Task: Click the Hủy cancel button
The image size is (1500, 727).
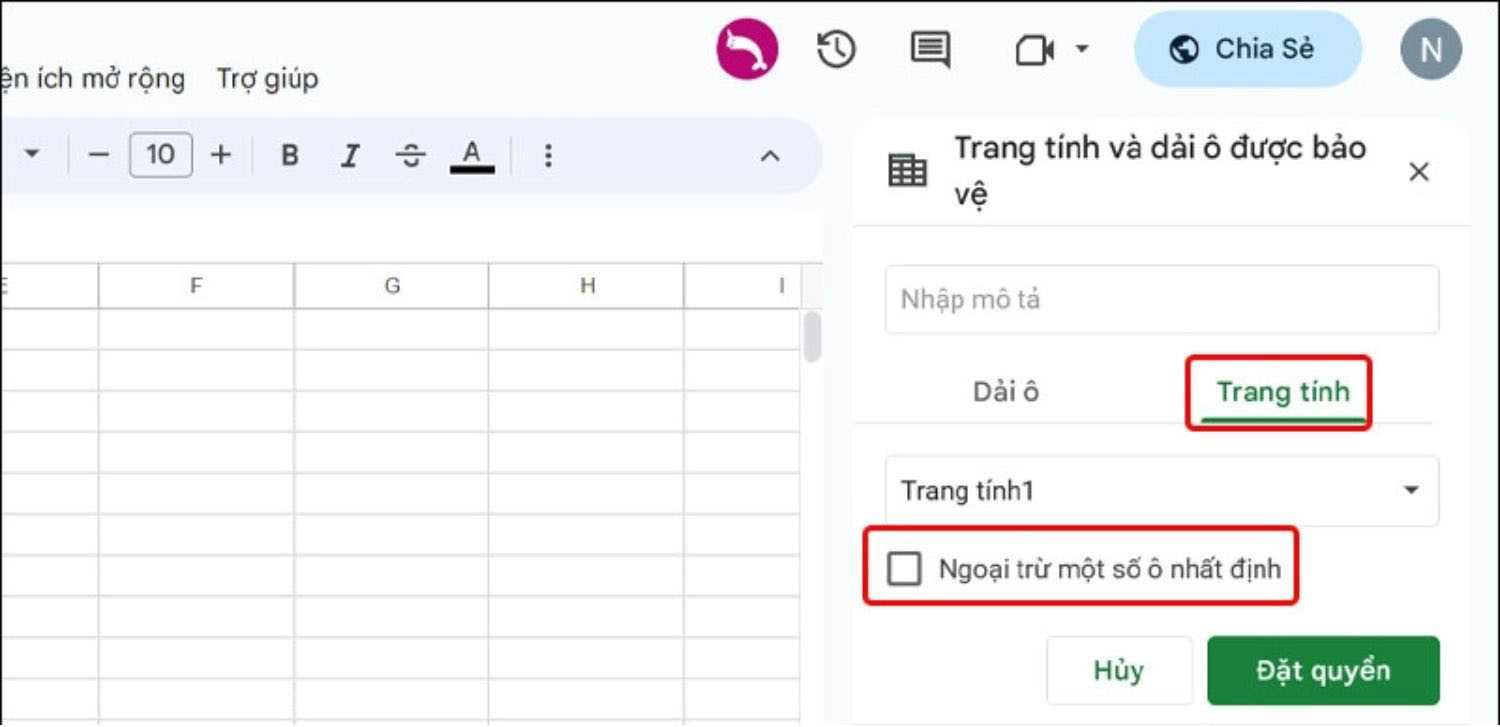Action: [1119, 670]
